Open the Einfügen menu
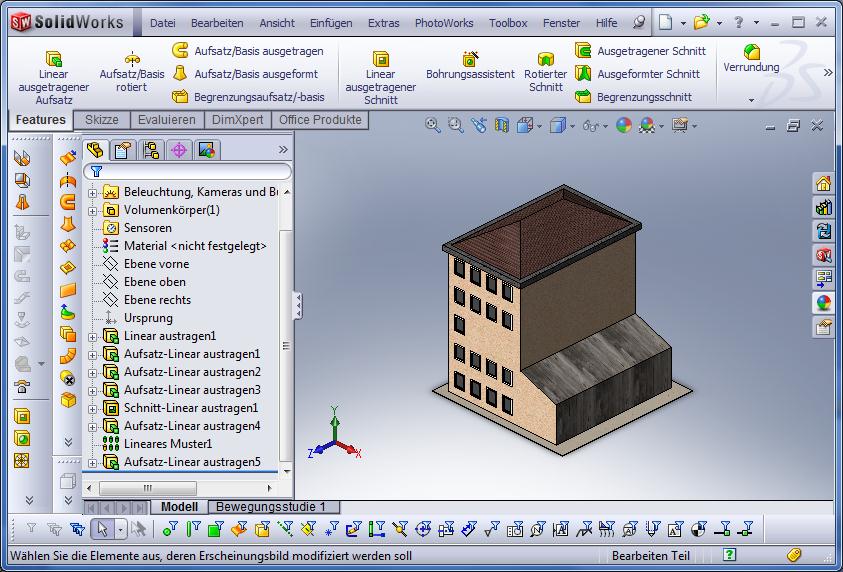The width and height of the screenshot is (843, 572). pyautogui.click(x=330, y=23)
